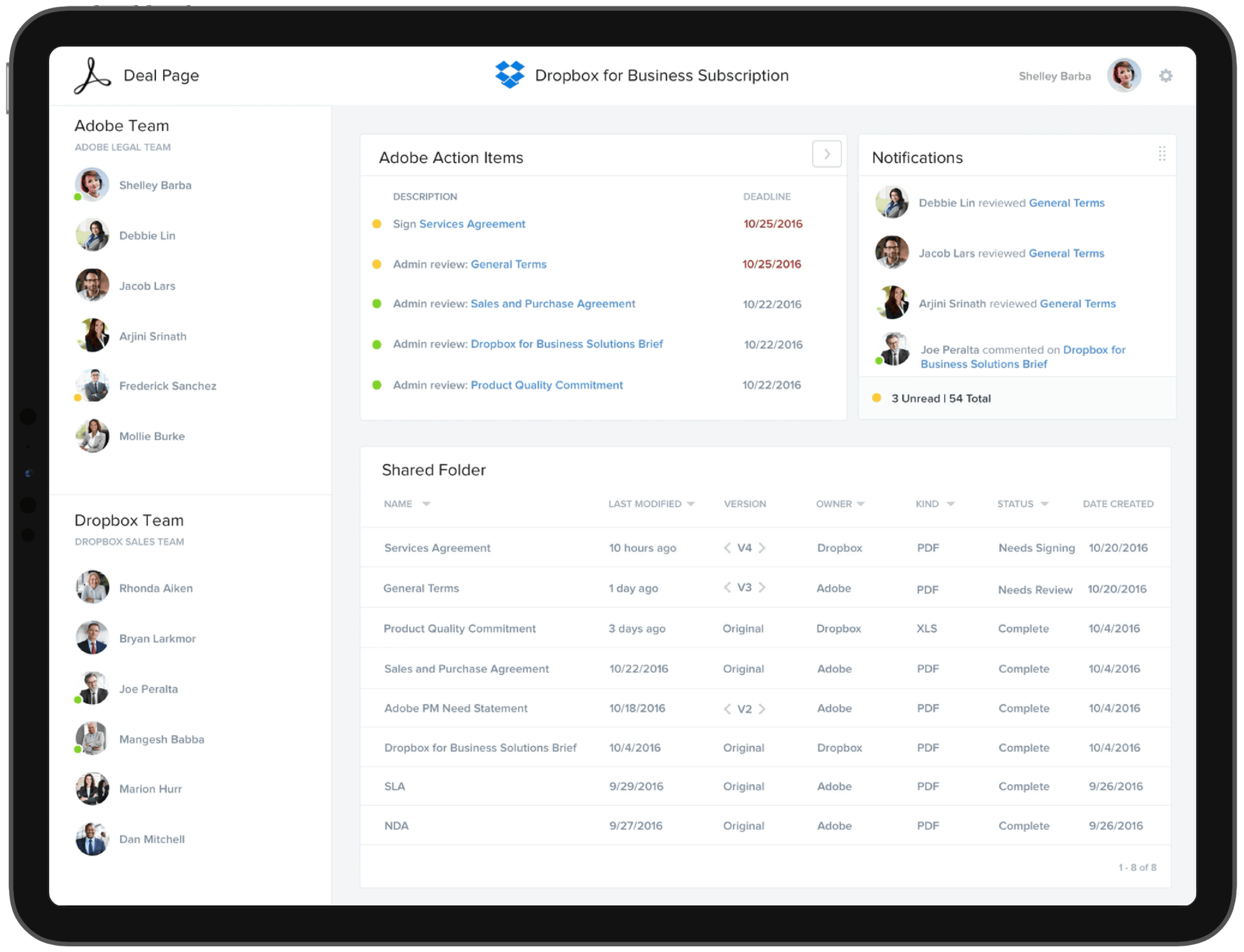
Task: Open Services Agreement file in Shared Folder
Action: 437,548
